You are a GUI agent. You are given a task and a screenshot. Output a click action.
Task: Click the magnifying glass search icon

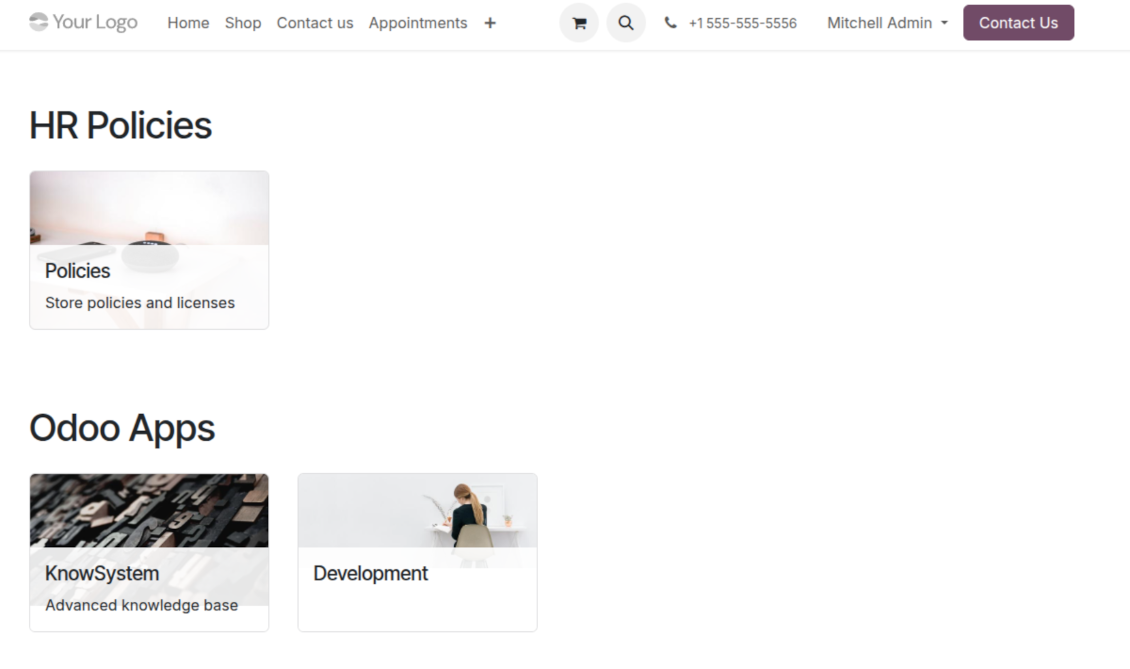pos(626,23)
